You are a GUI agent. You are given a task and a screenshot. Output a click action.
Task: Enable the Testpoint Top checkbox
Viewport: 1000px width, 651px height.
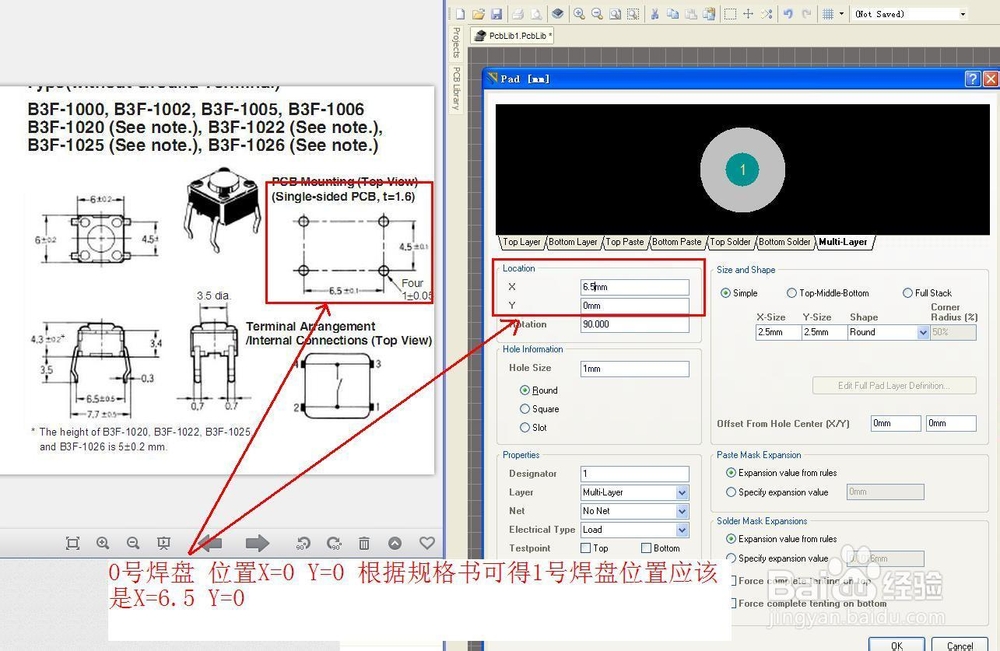[x=585, y=548]
